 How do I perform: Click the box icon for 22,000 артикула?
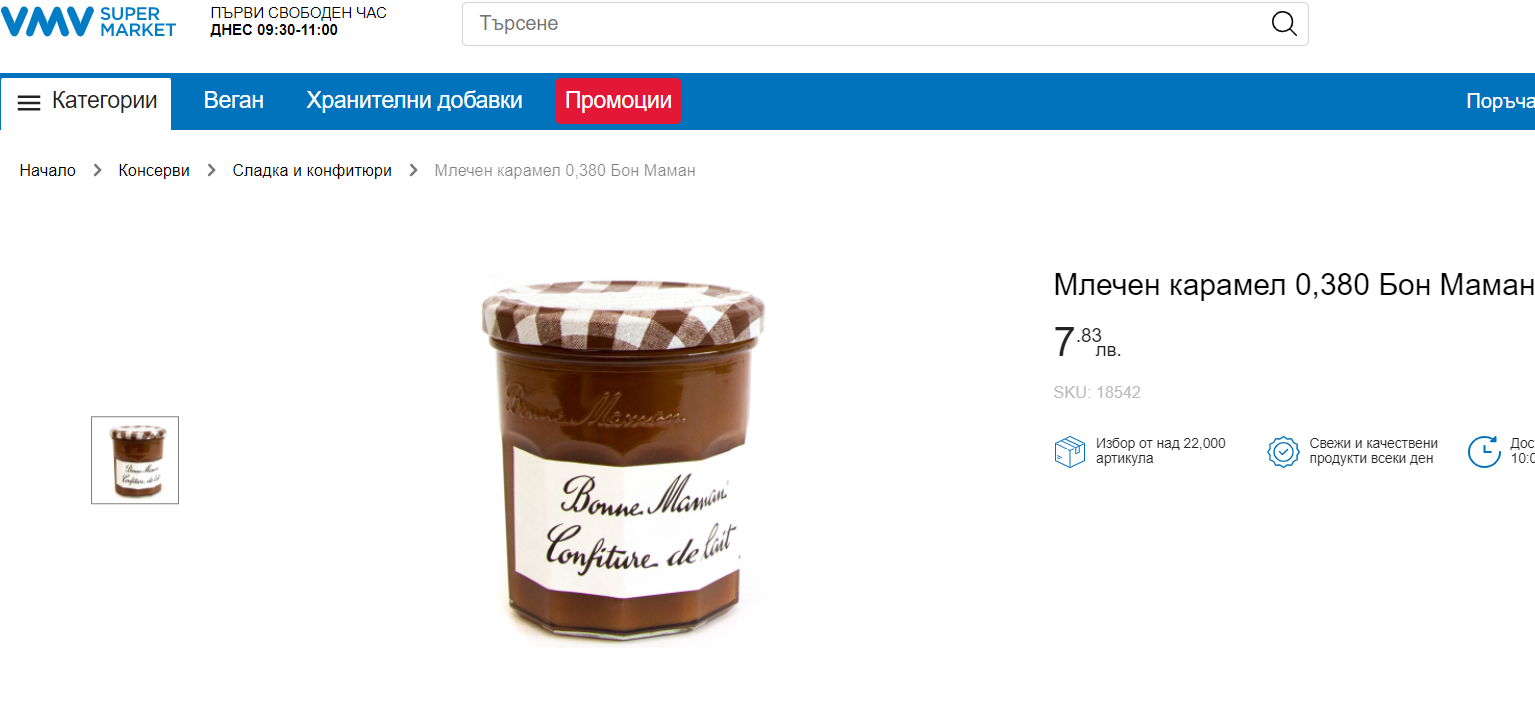(x=1069, y=452)
